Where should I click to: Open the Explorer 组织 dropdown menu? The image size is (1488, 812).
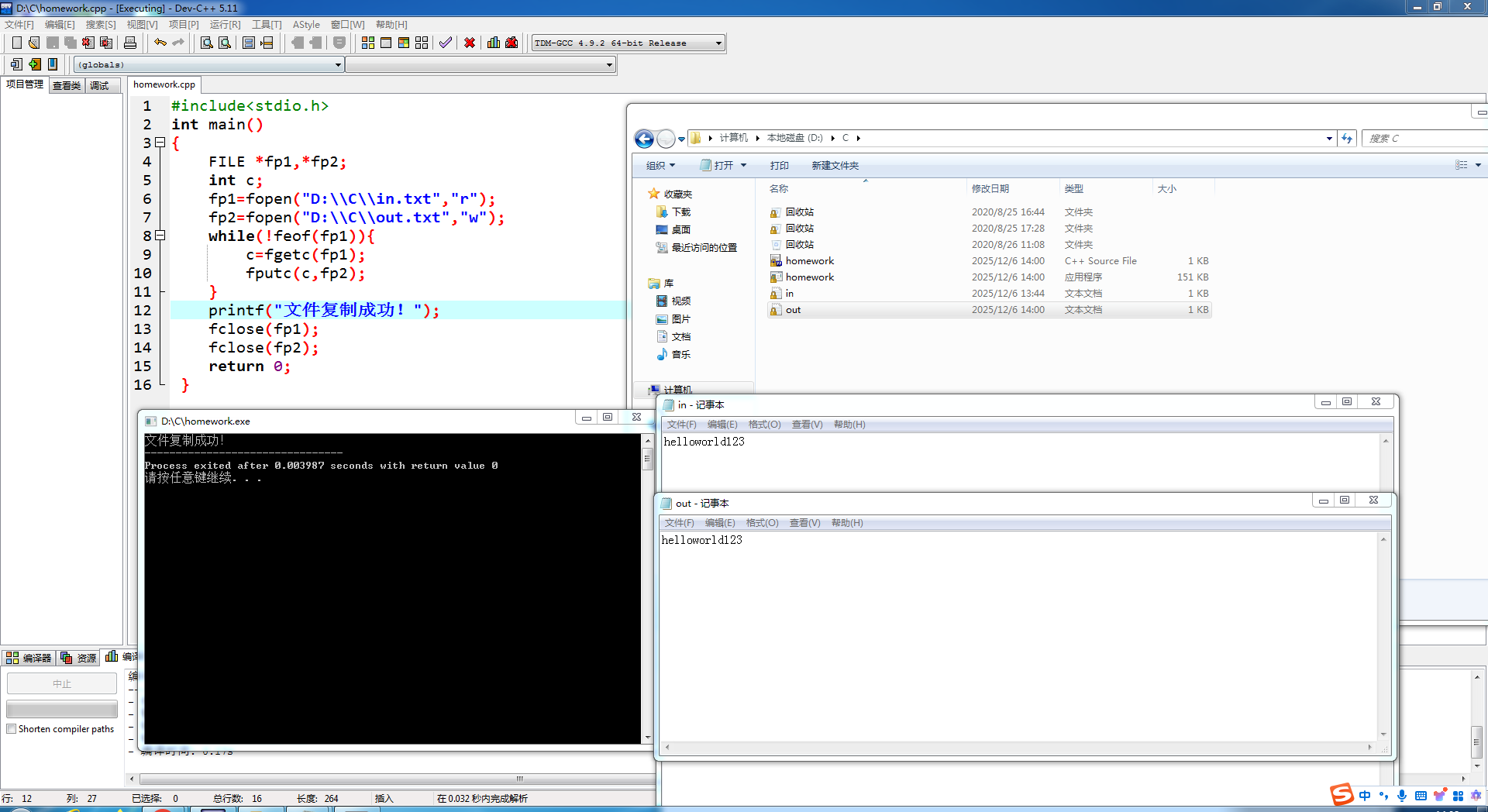(x=660, y=165)
